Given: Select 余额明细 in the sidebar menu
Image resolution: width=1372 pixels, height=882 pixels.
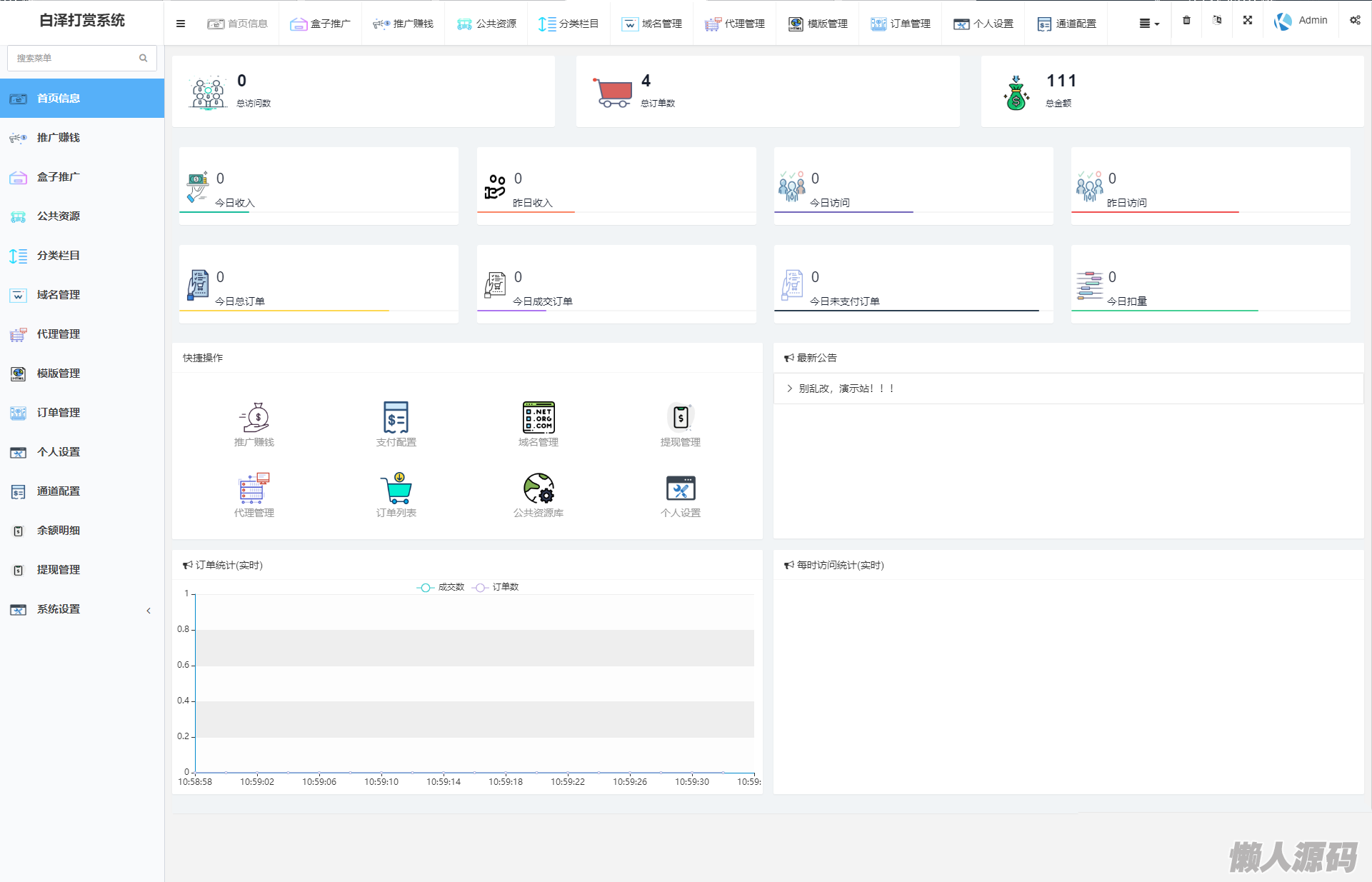Looking at the screenshot, I should pos(59,531).
